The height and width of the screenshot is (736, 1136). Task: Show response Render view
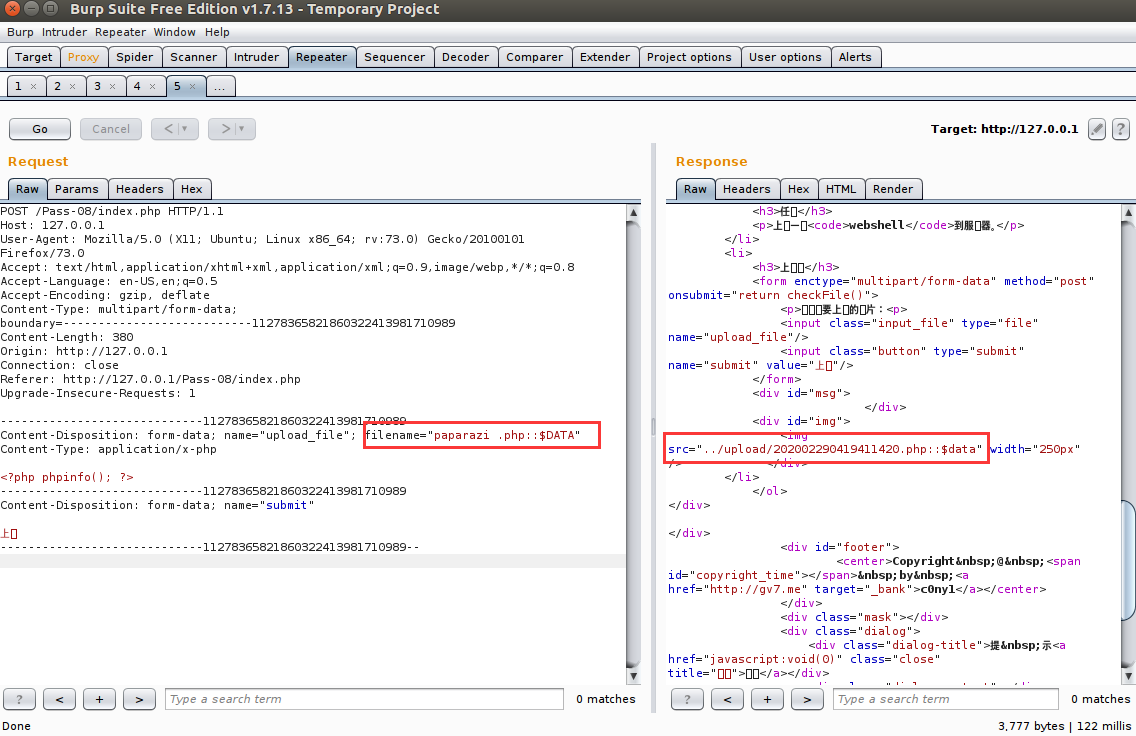[893, 189]
